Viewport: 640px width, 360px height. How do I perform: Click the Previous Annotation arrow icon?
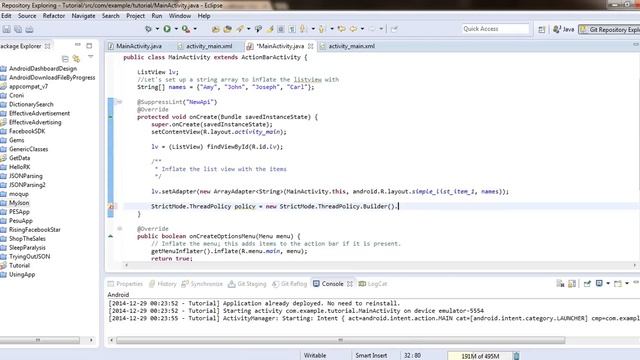(x=322, y=29)
